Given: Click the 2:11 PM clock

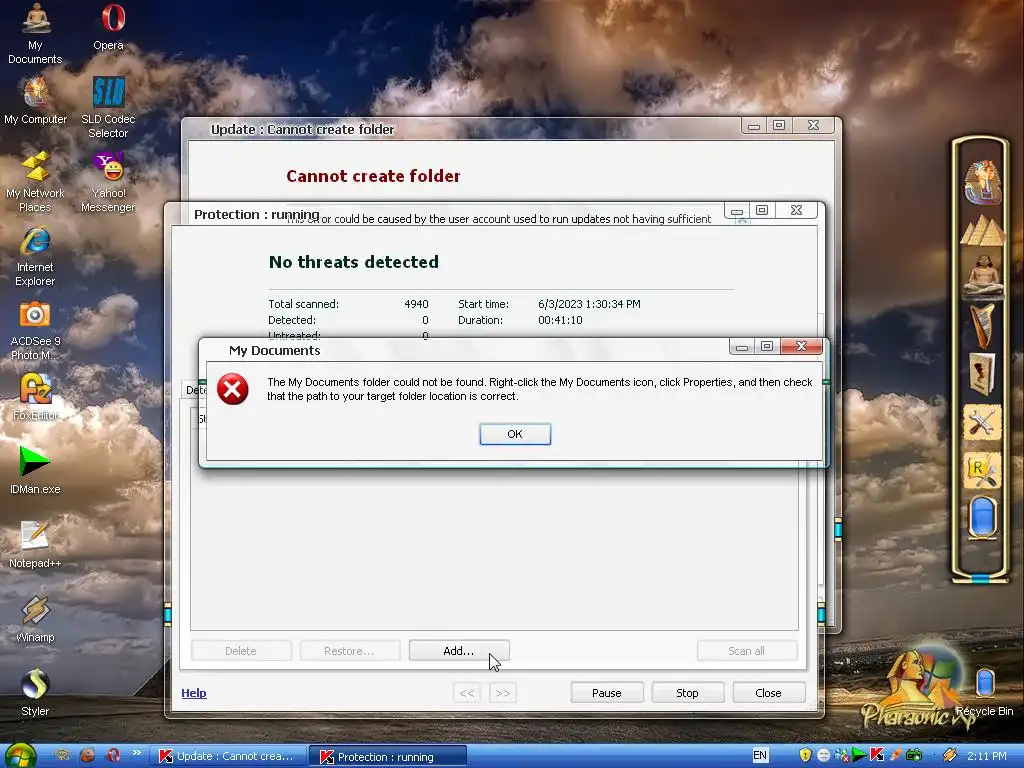Looking at the screenshot, I should coord(987,756).
